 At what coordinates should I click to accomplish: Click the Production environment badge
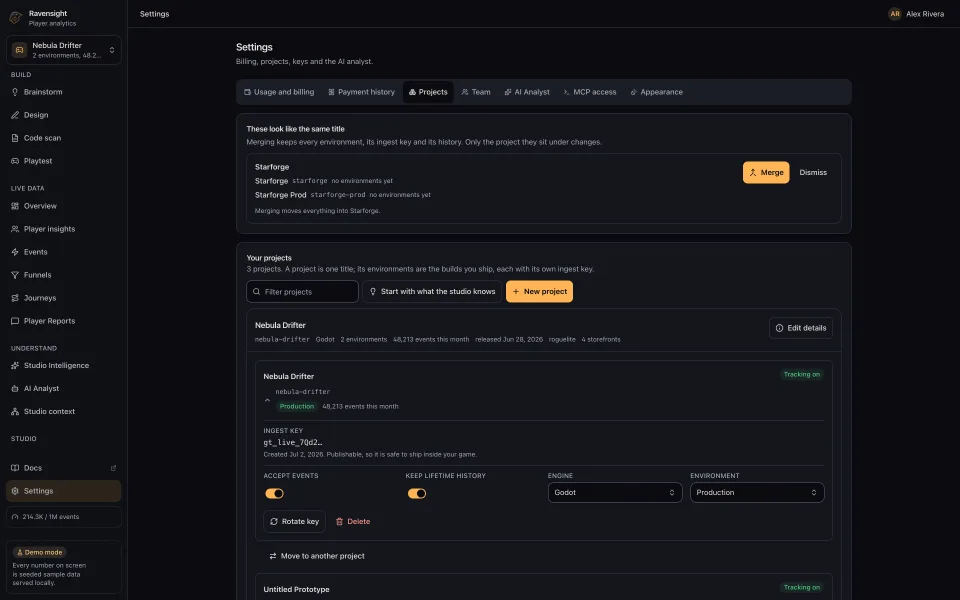[x=296, y=407]
